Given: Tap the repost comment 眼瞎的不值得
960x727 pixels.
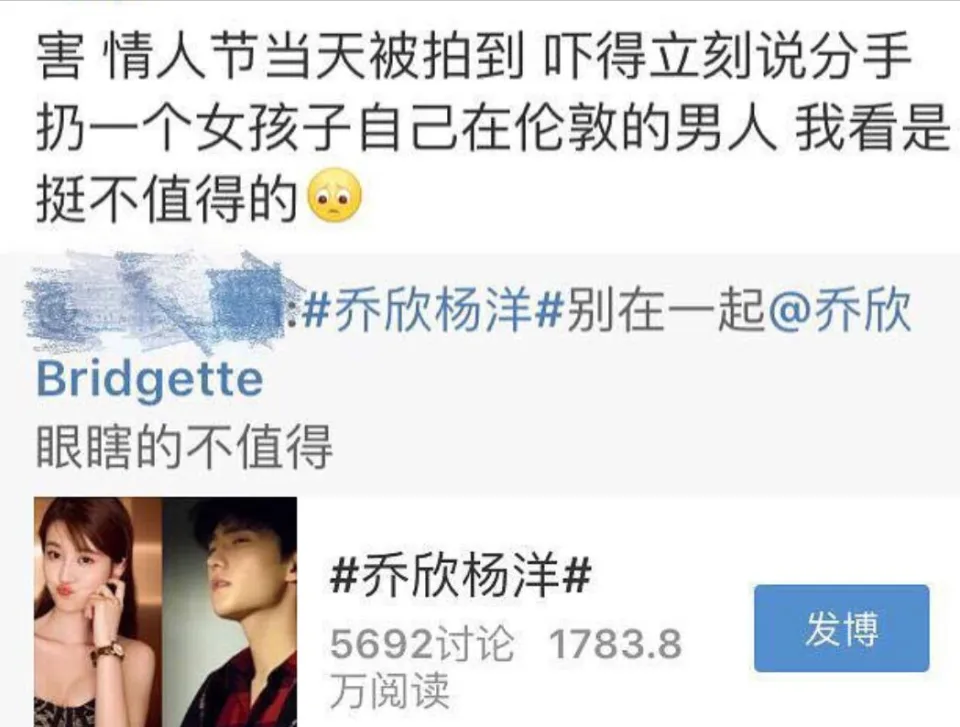Looking at the screenshot, I should (184, 446).
